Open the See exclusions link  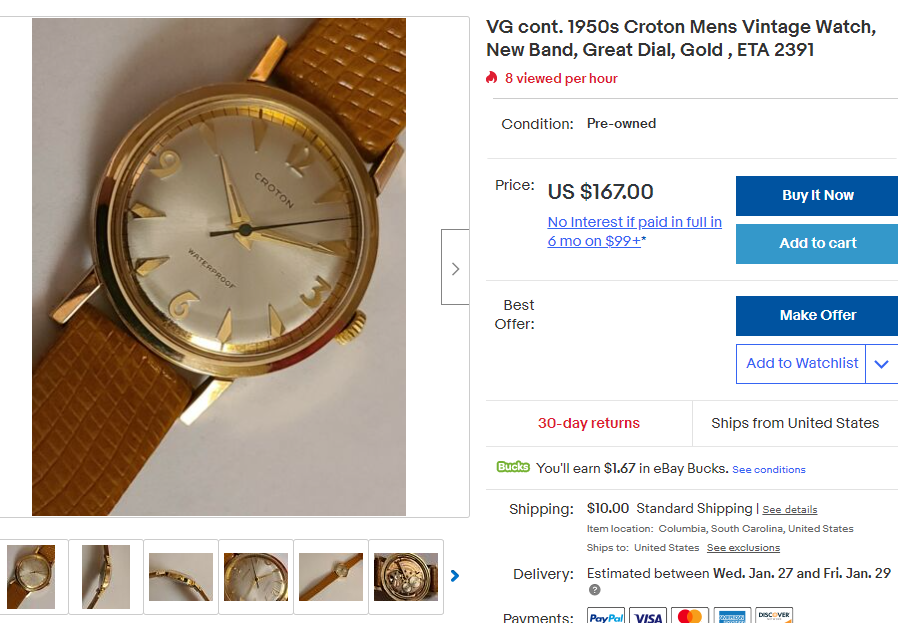743,548
